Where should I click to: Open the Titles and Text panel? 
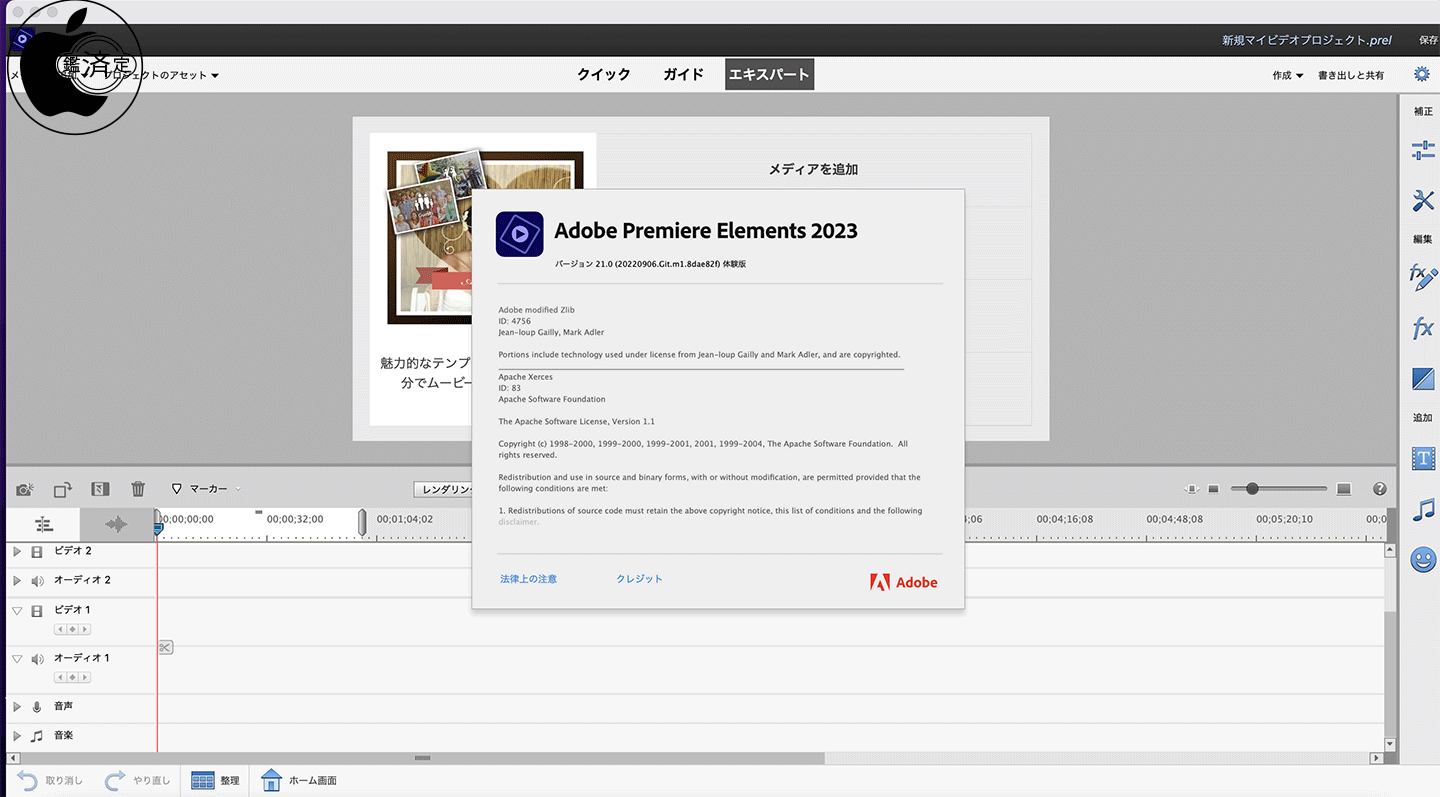1422,458
